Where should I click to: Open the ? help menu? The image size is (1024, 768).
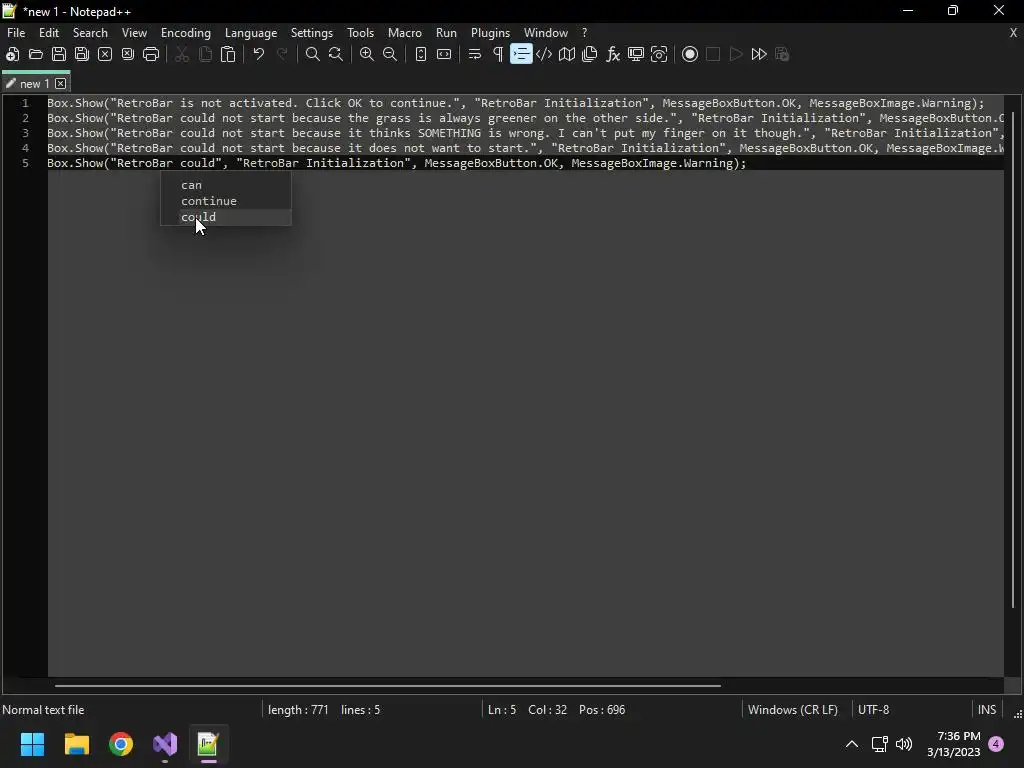(x=584, y=33)
